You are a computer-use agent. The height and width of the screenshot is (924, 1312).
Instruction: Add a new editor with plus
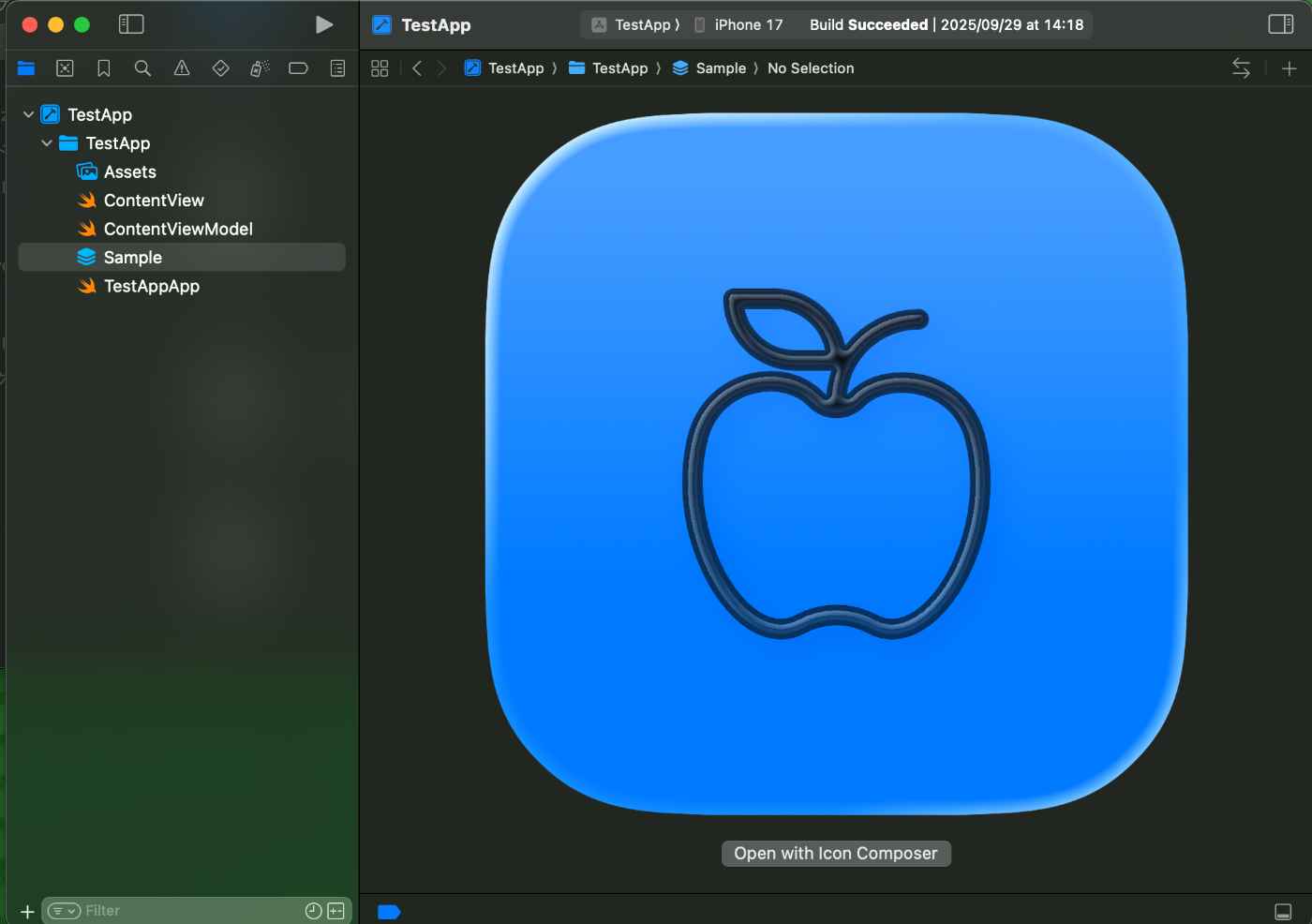pyautogui.click(x=1290, y=68)
